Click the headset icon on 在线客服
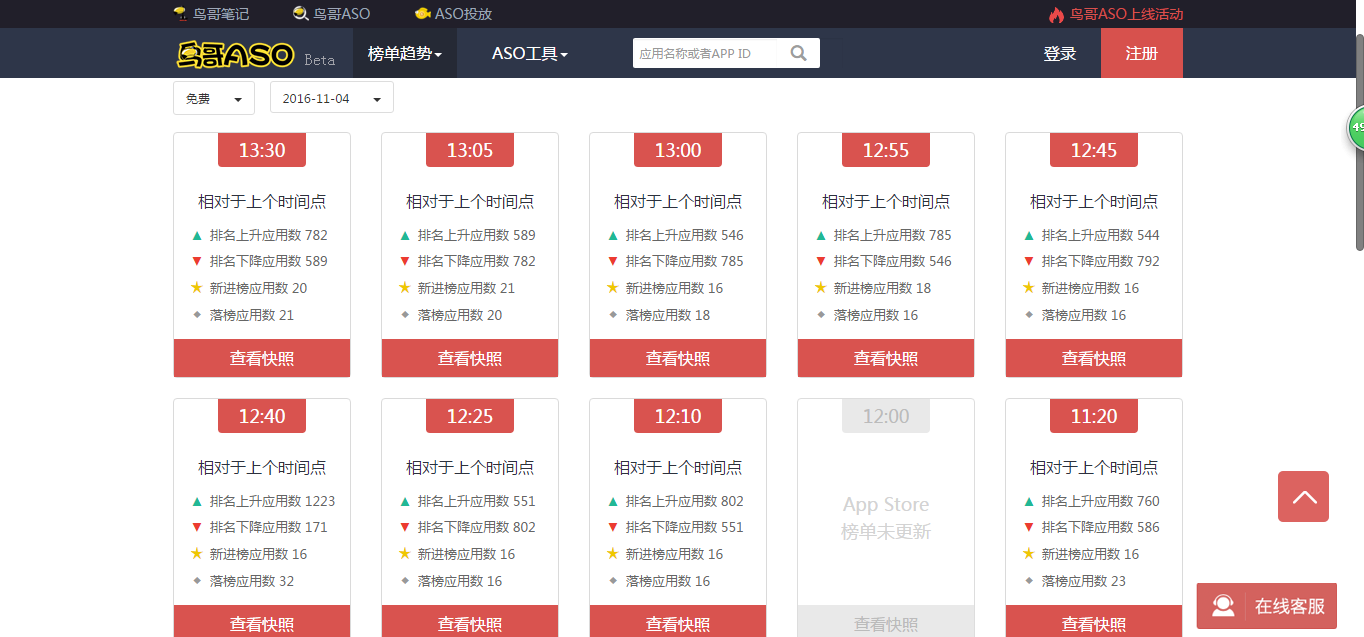 [1222, 605]
